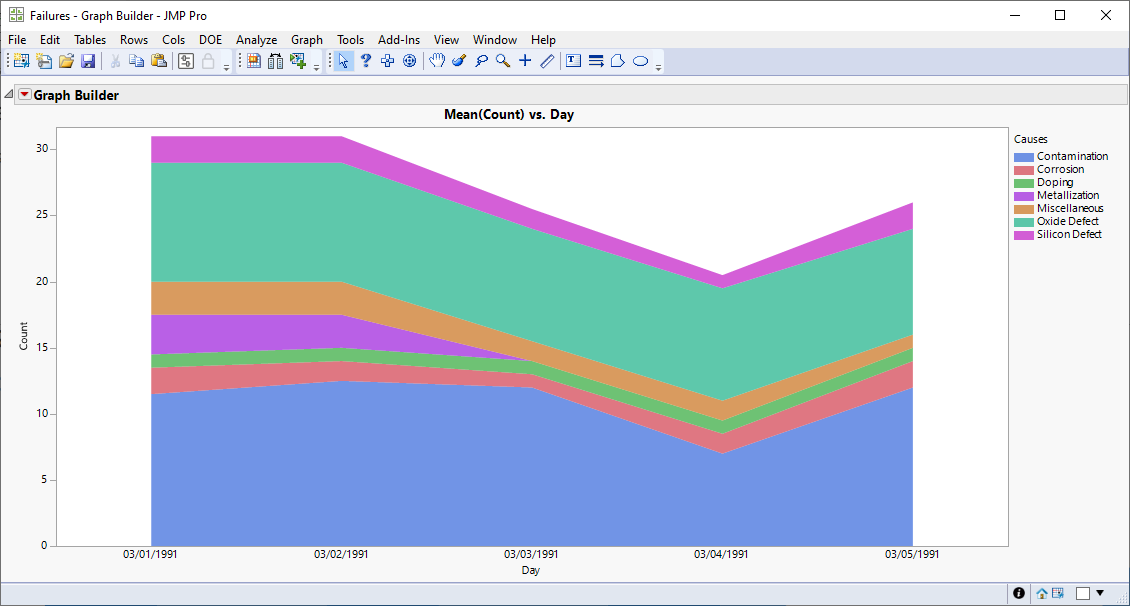Screen dimensions: 1130x606
Task: Activate the Brush selection tool
Action: (459, 60)
